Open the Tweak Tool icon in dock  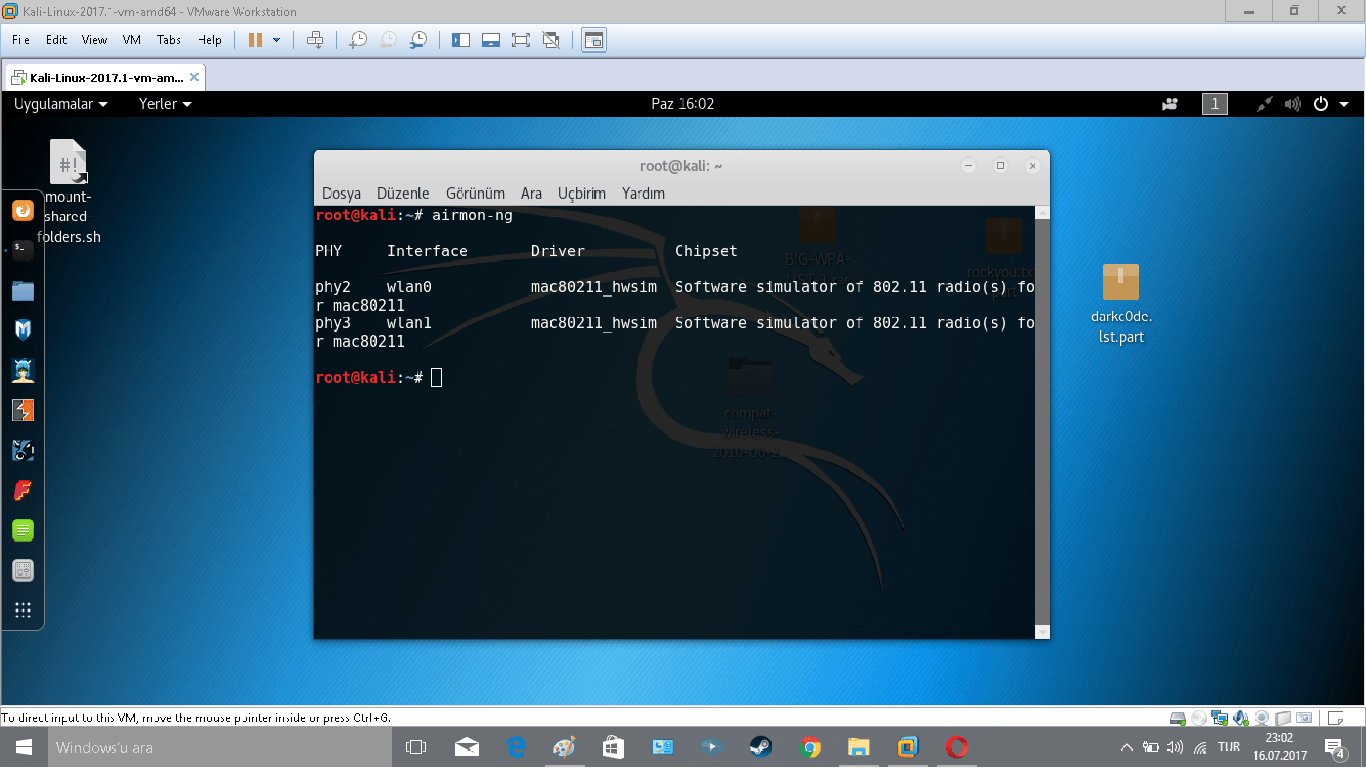click(23, 570)
